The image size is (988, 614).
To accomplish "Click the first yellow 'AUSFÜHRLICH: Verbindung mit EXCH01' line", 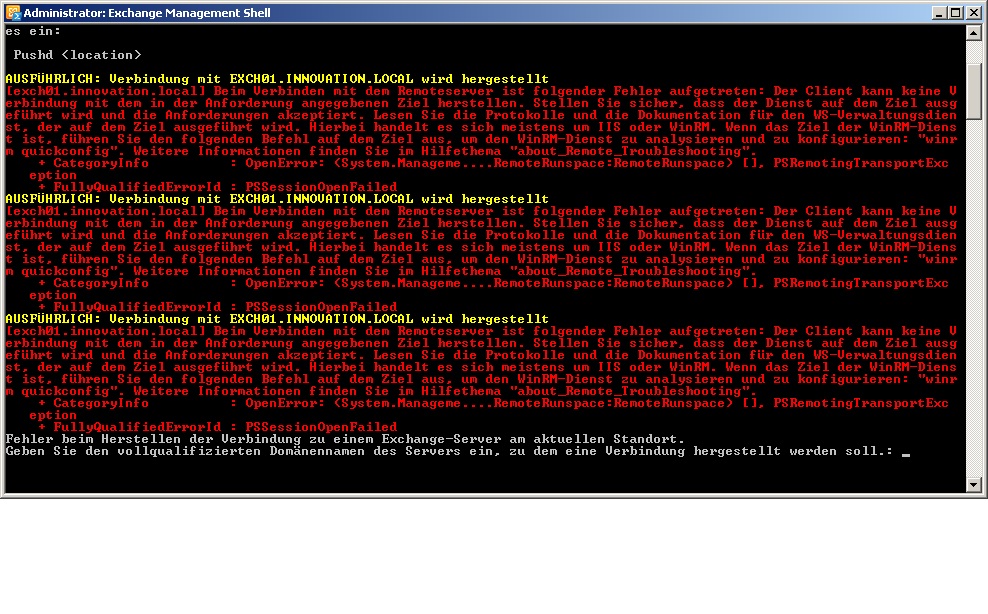I will [x=277, y=79].
